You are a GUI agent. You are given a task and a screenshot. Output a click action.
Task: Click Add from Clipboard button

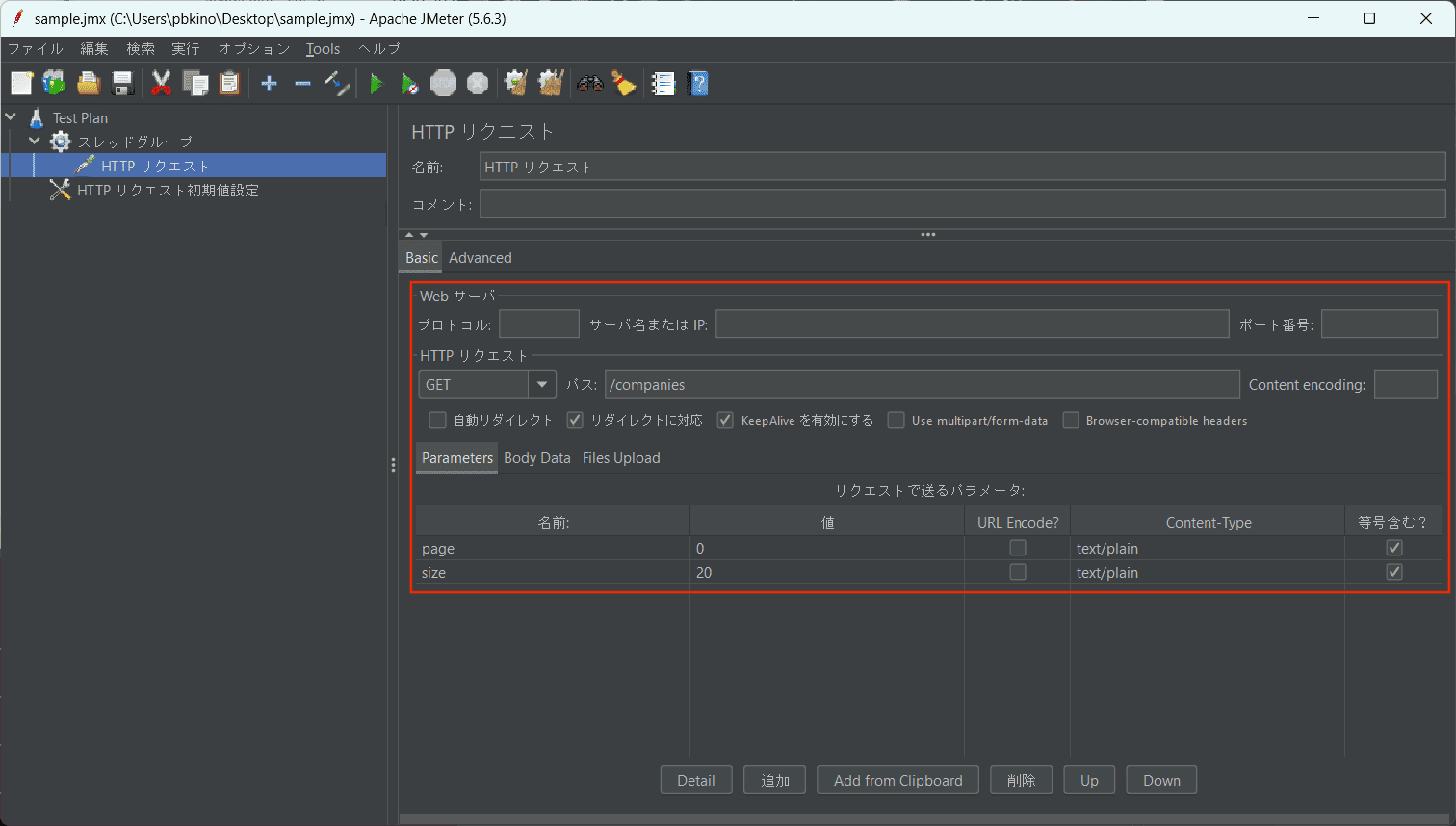pos(898,780)
